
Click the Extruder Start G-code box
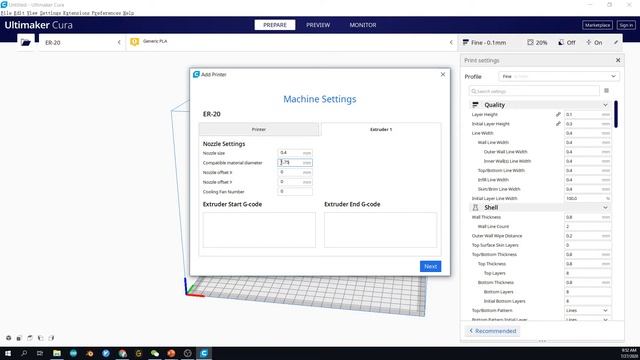259,230
